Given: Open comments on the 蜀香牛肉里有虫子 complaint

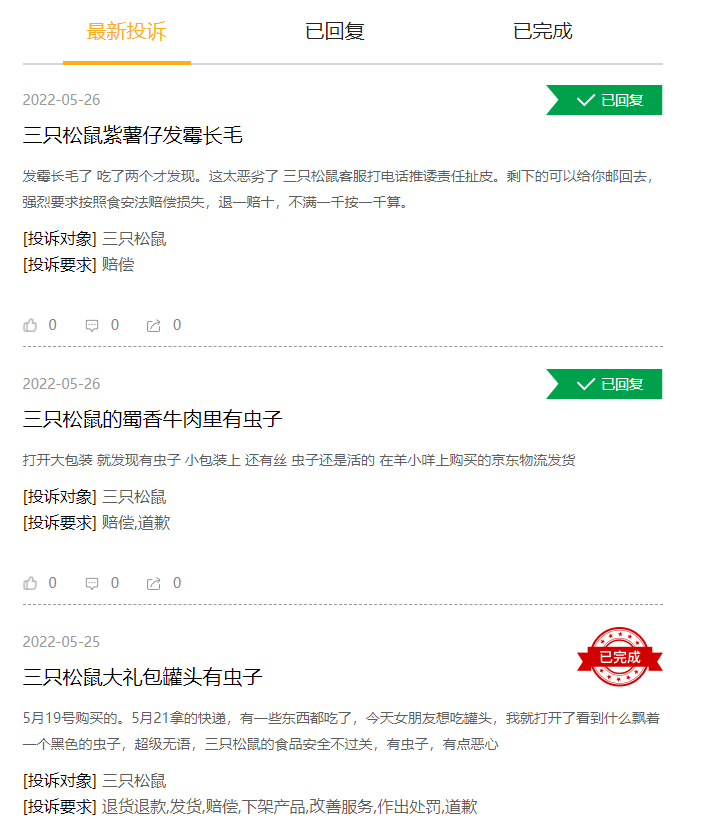Looking at the screenshot, I should [x=92, y=583].
